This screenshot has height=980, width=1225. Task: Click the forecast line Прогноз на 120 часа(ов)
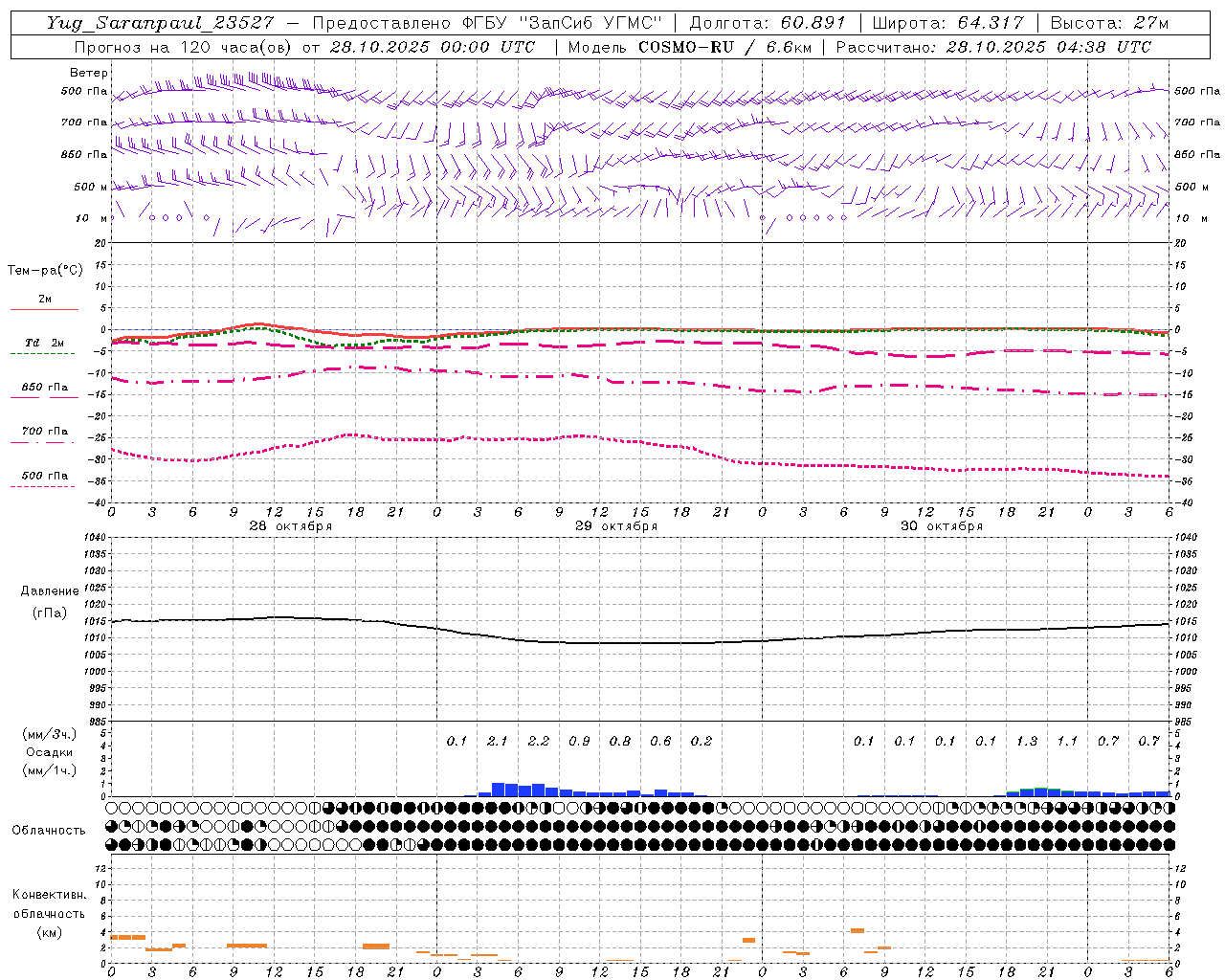coord(185,47)
